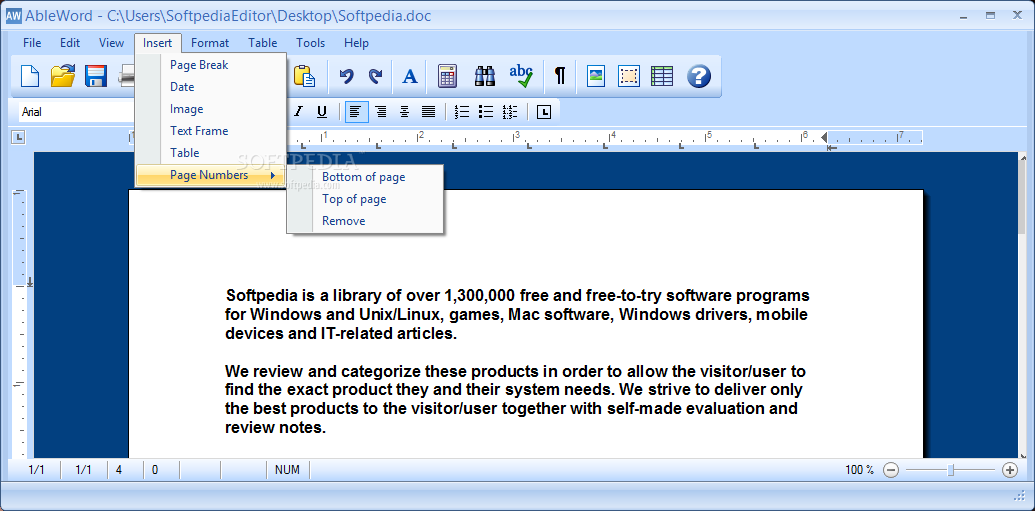Screen dimensions: 1035x511
Task: Open the File menu
Action: [32, 43]
